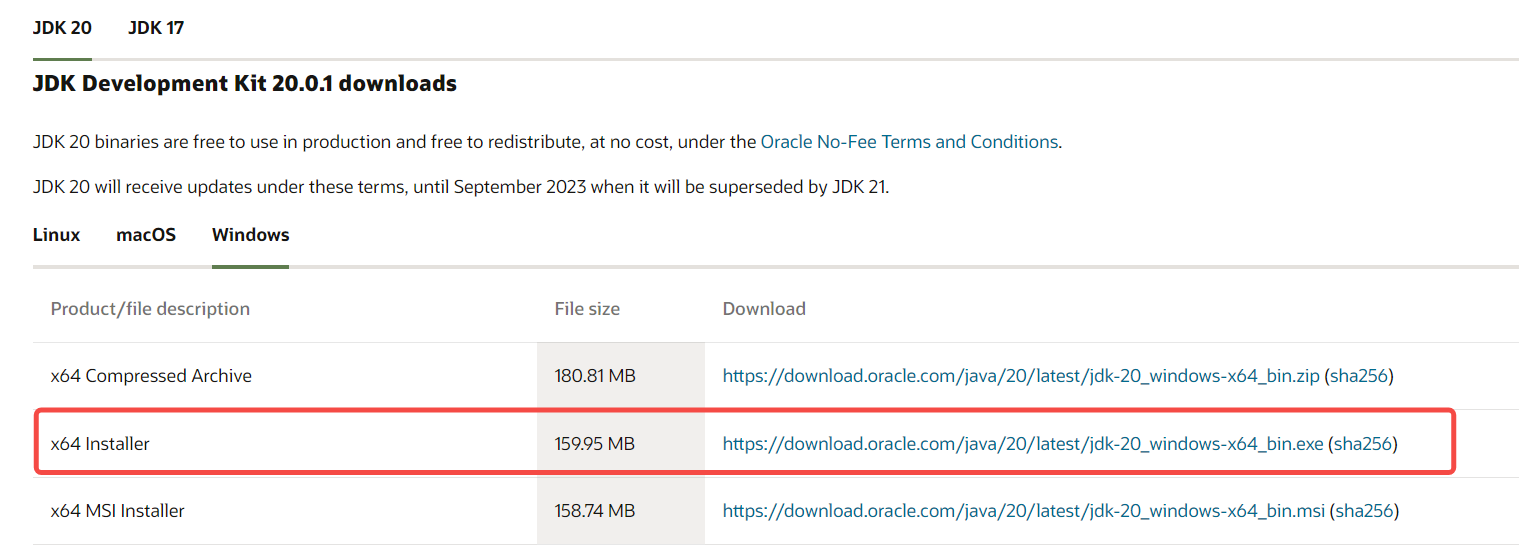Click the x64 MSI Installer description cell
This screenshot has width=1519, height=559.
click(285, 510)
